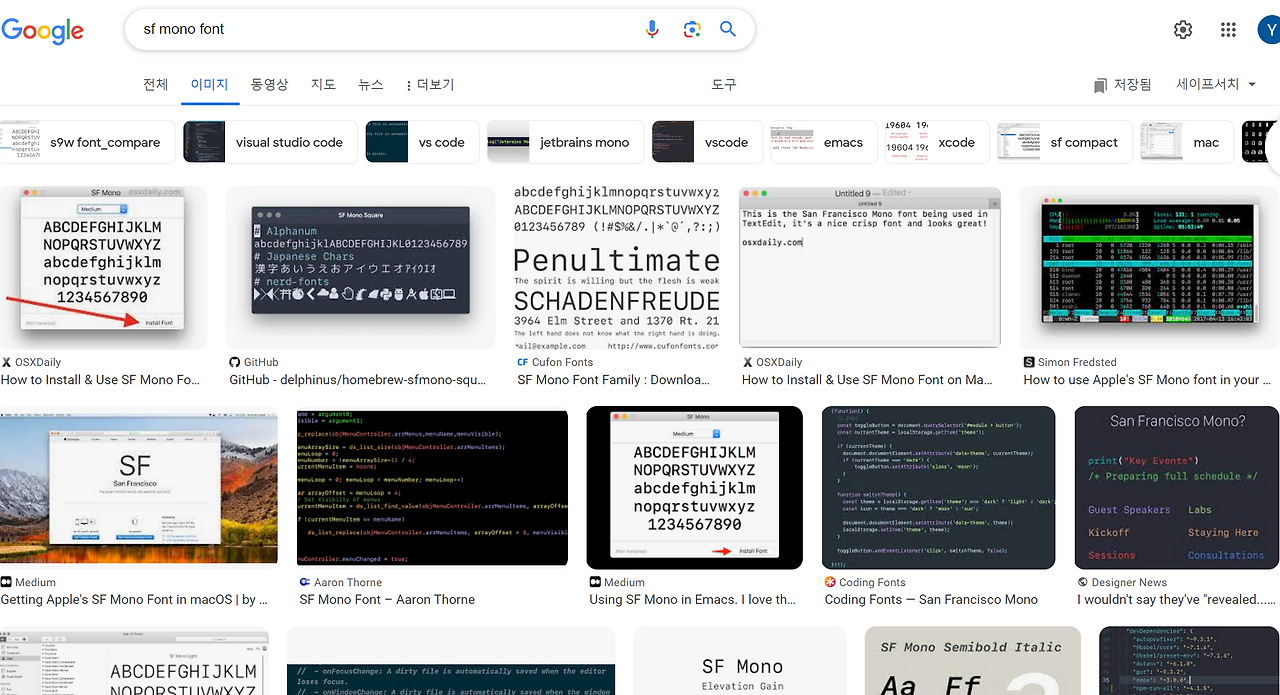Open the 뉴스 tab
The image size is (1280, 695).
point(370,84)
